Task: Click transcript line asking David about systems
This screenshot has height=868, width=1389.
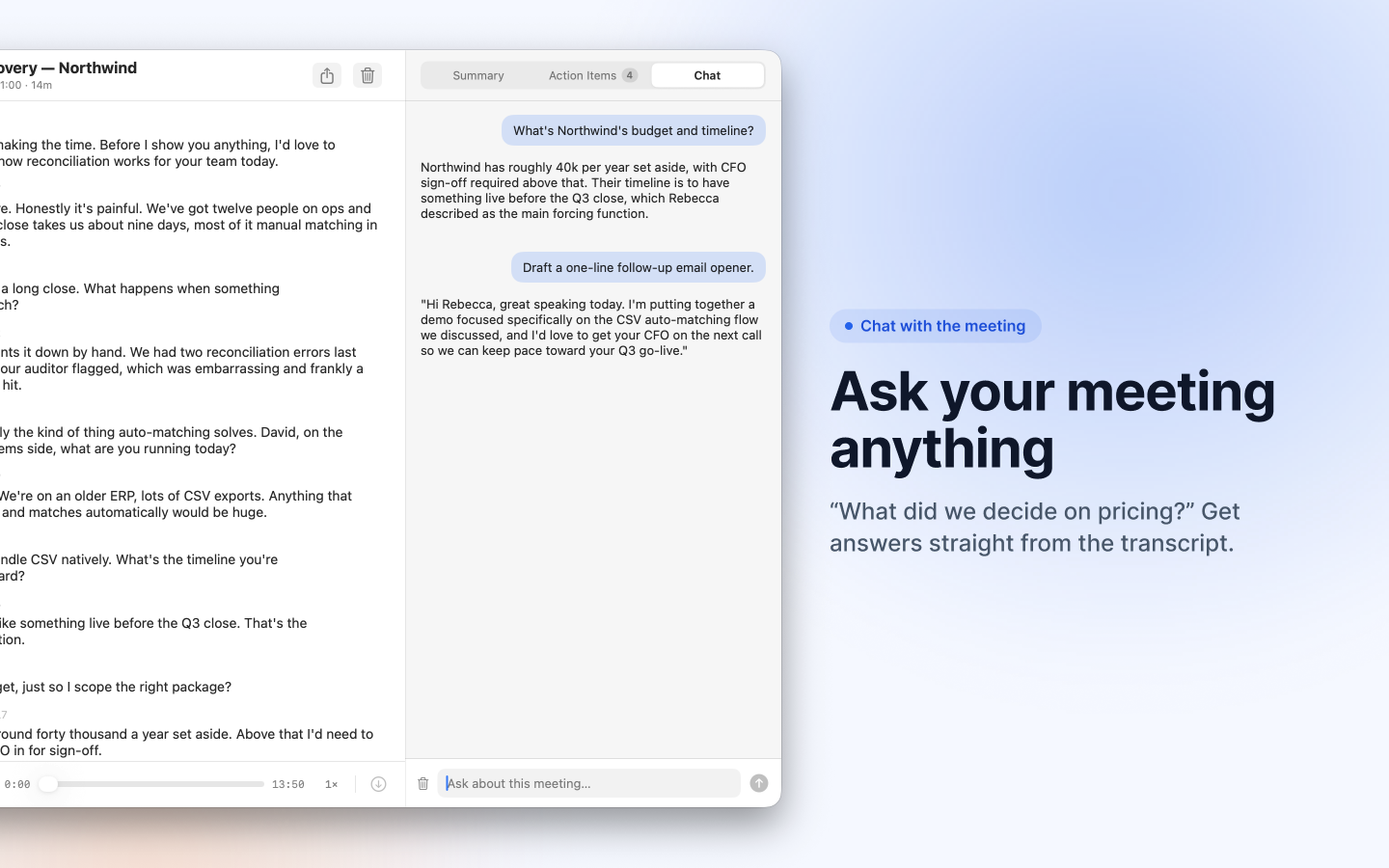Action: (172, 440)
